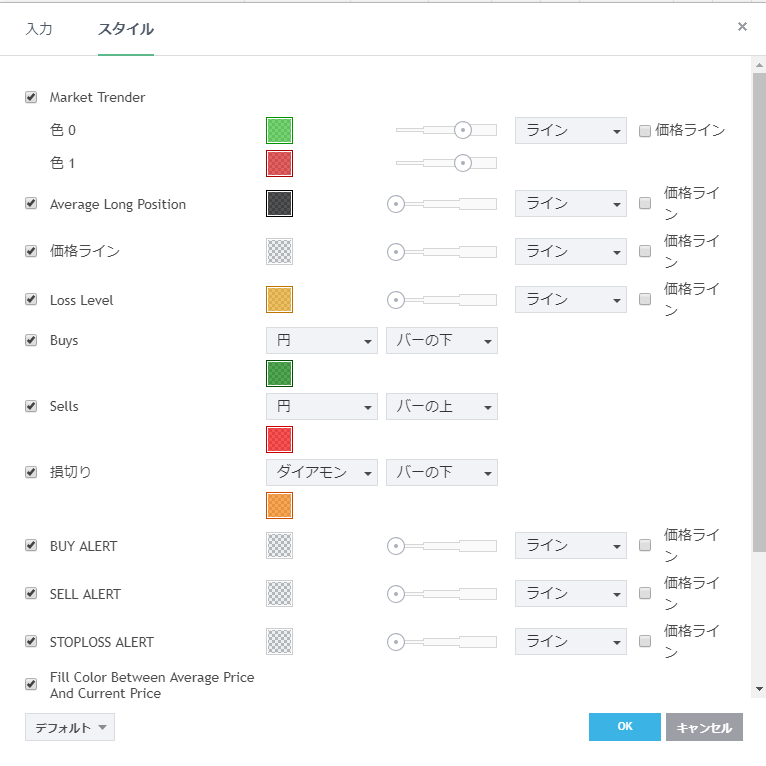766x766 pixels.
Task: Select the スタイル tab
Action: click(126, 29)
